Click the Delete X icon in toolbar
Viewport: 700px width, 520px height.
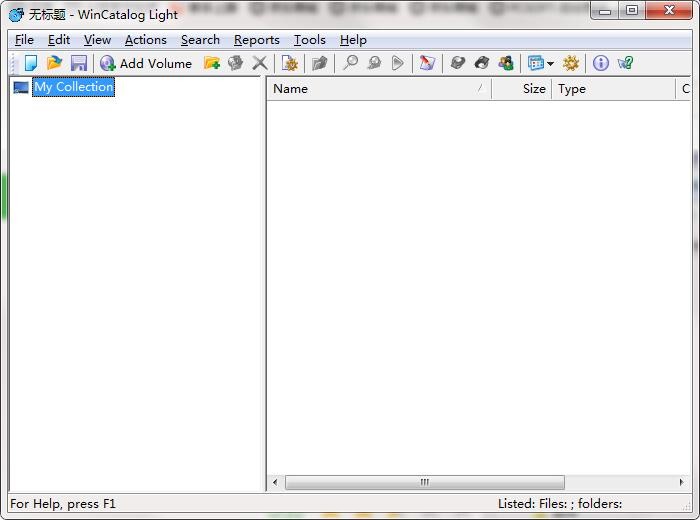[259, 63]
